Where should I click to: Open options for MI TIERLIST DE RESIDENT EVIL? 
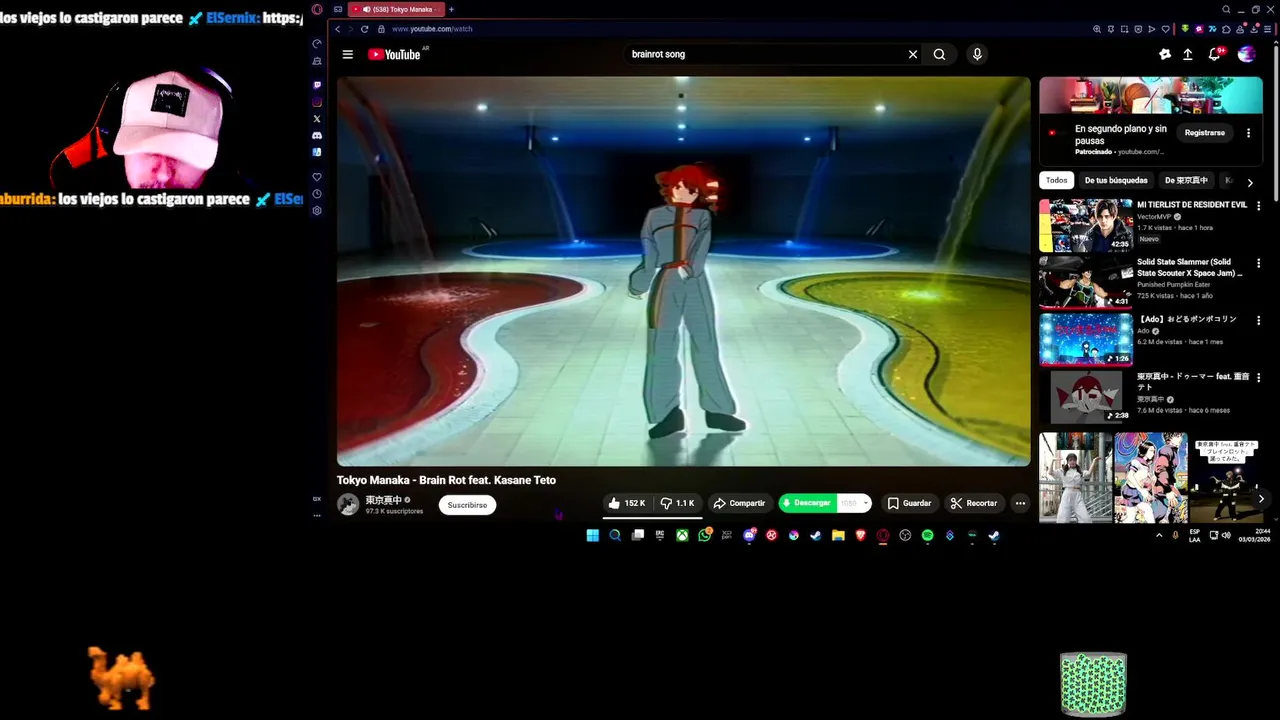click(x=1258, y=206)
